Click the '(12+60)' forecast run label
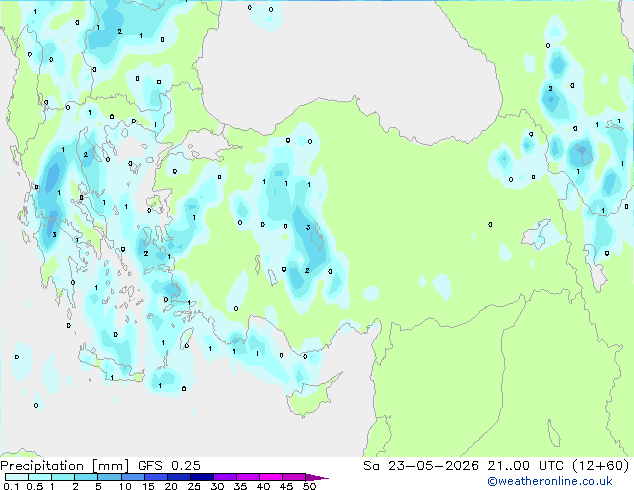 [601, 466]
